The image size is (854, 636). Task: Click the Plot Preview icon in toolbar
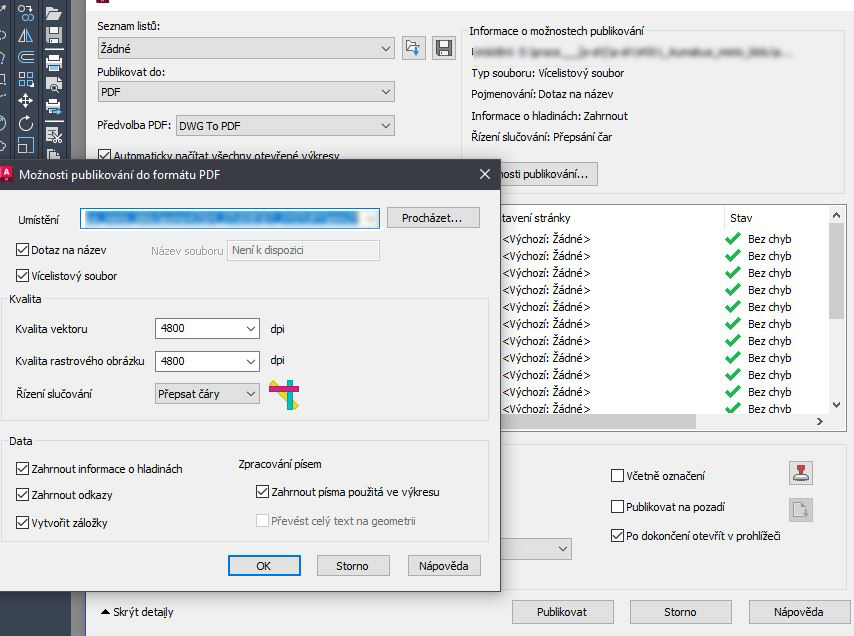click(54, 85)
